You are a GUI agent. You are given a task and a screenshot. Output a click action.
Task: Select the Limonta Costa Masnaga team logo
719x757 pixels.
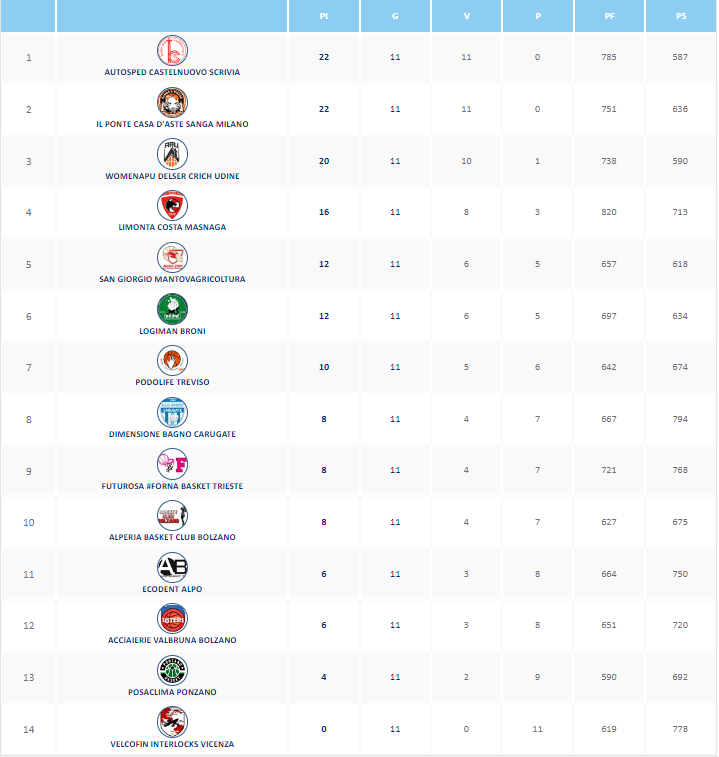click(172, 205)
